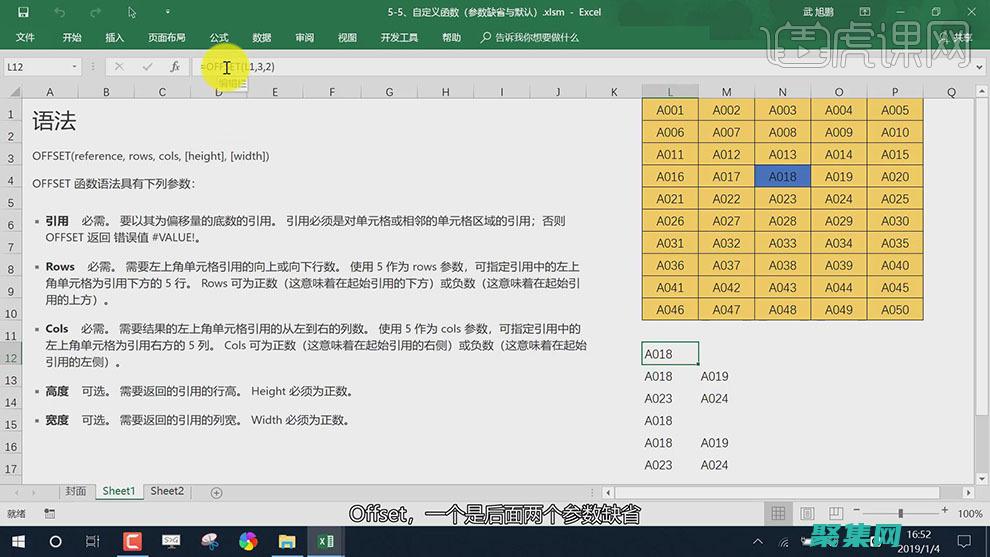Viewport: 990px width, 557px height.
Task: Switch to the 开始 ribbon tab
Action: click(x=72, y=37)
